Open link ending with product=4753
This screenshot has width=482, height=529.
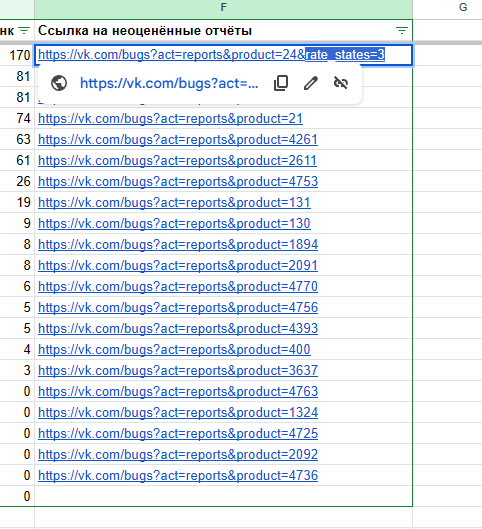pos(178,182)
